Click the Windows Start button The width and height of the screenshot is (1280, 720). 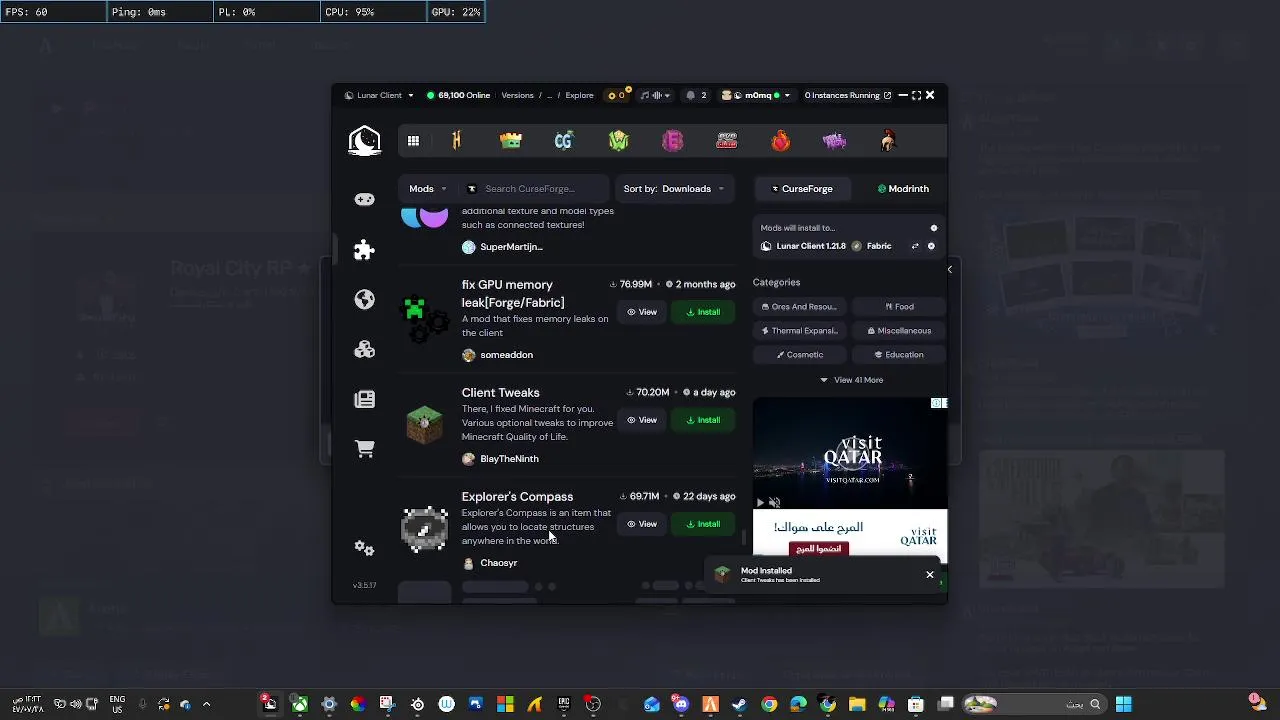point(1123,704)
